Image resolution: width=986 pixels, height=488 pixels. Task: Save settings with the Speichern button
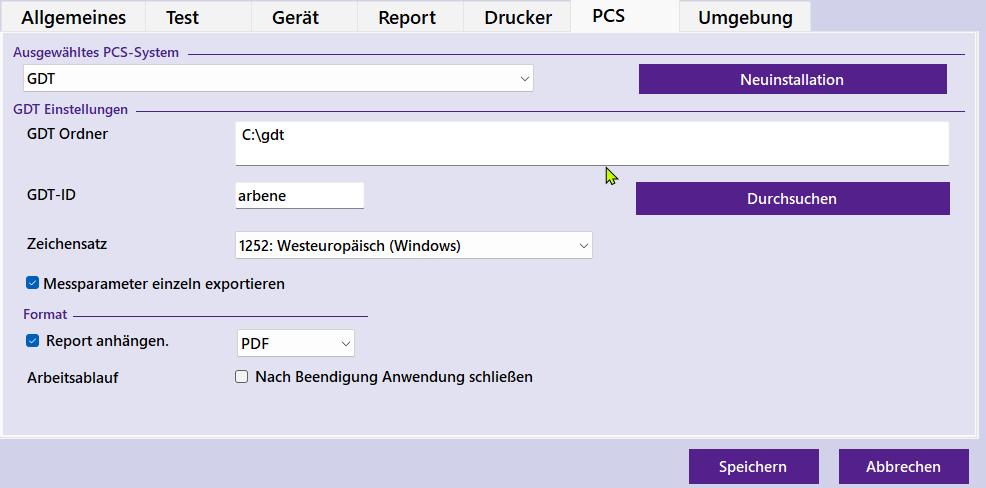[x=753, y=466]
